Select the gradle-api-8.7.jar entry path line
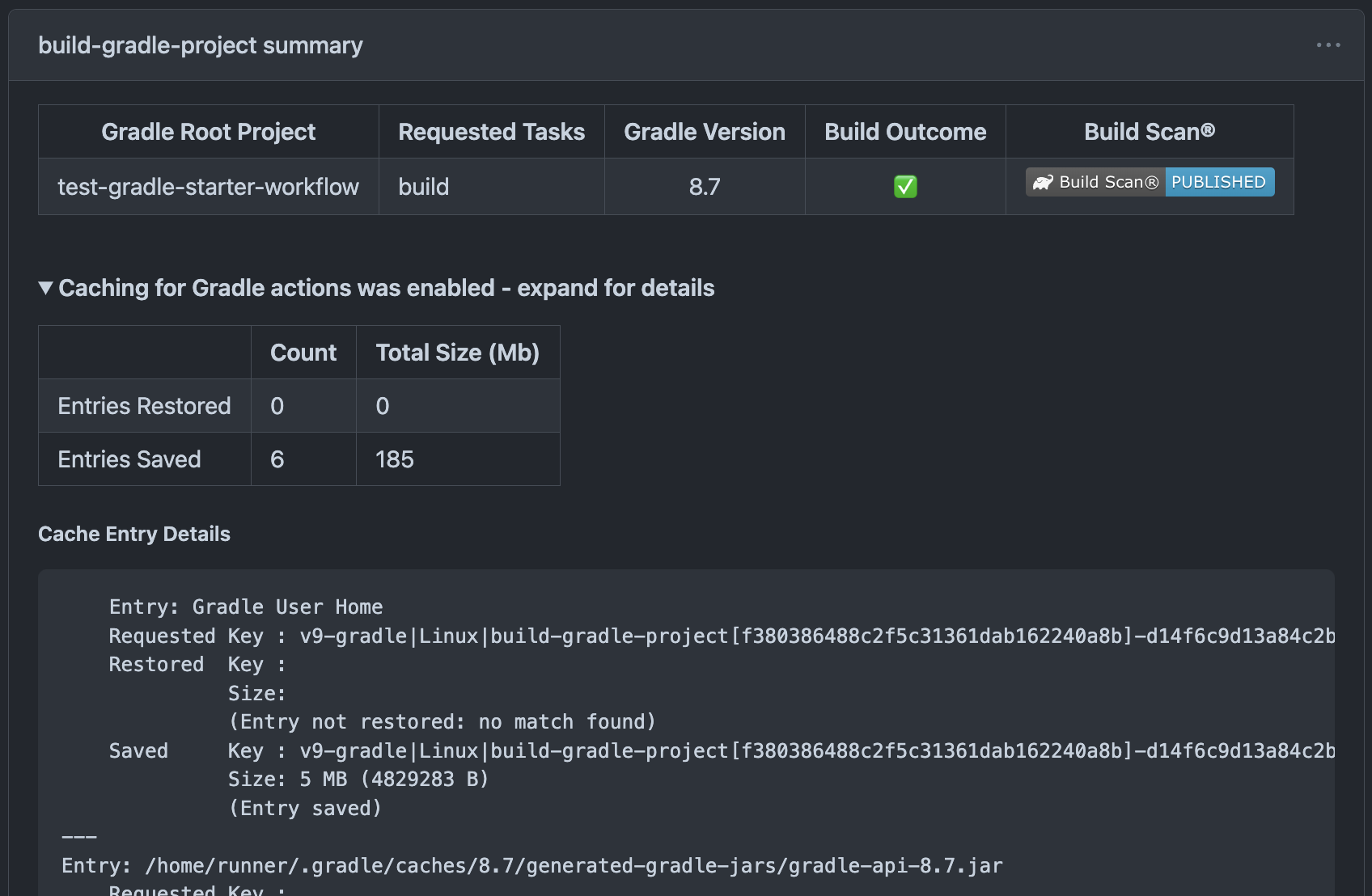Image resolution: width=1372 pixels, height=896 pixels. pos(532,866)
